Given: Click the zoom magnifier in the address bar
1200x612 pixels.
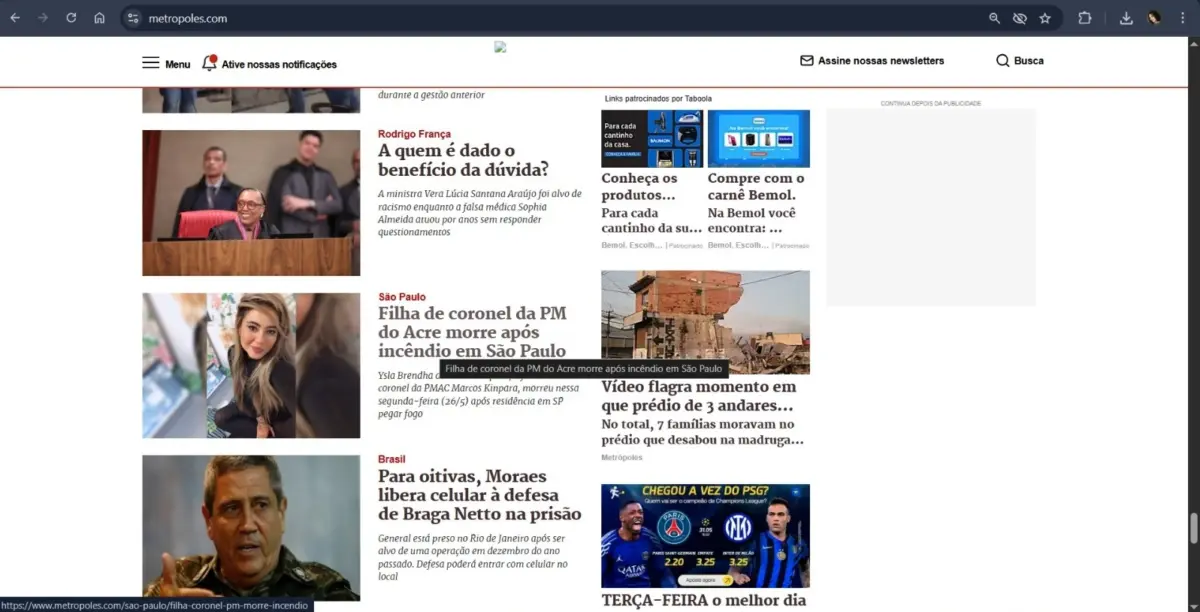Looking at the screenshot, I should tap(994, 18).
